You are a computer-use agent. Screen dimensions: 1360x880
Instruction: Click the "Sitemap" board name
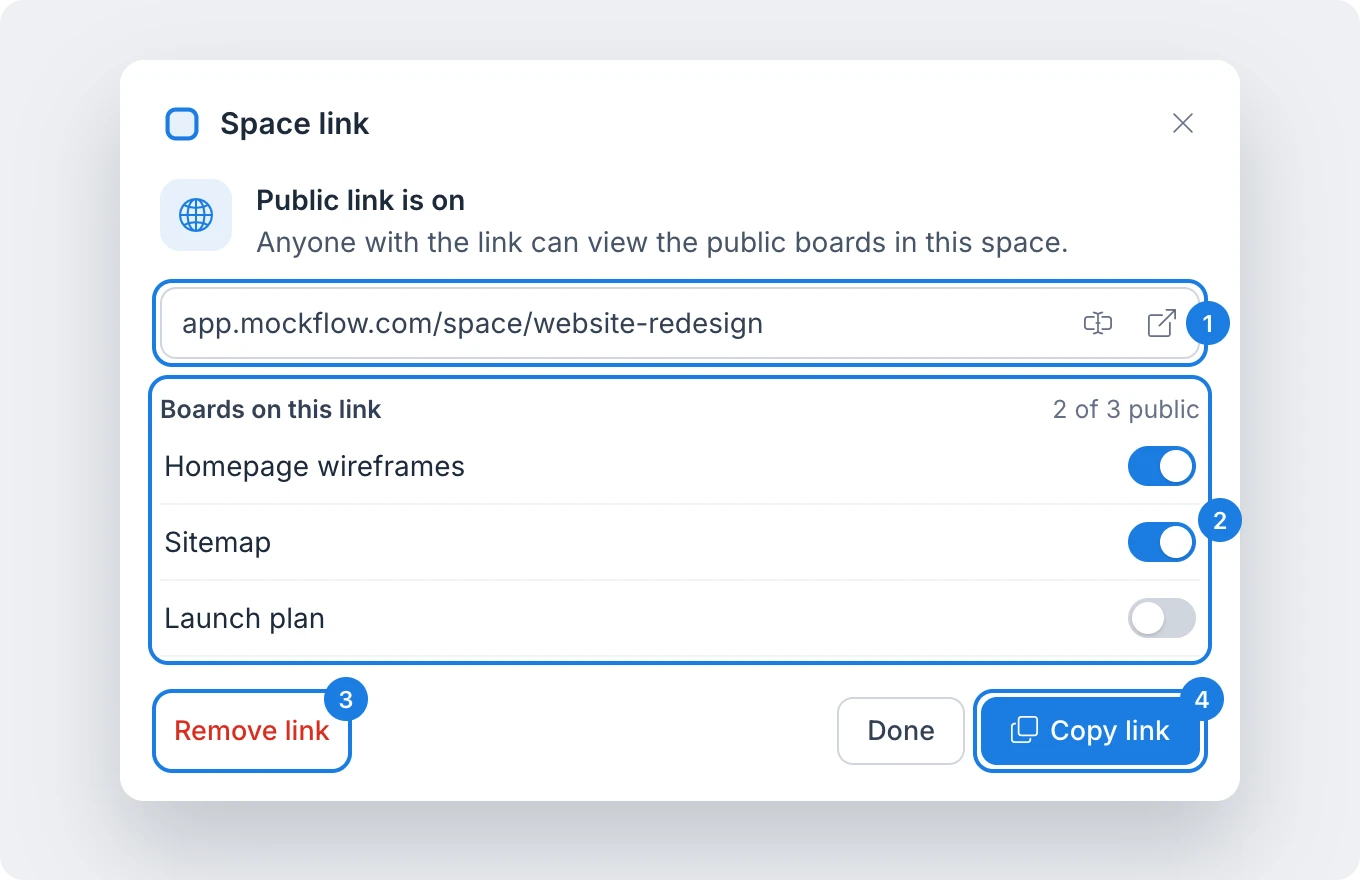[x=218, y=543]
